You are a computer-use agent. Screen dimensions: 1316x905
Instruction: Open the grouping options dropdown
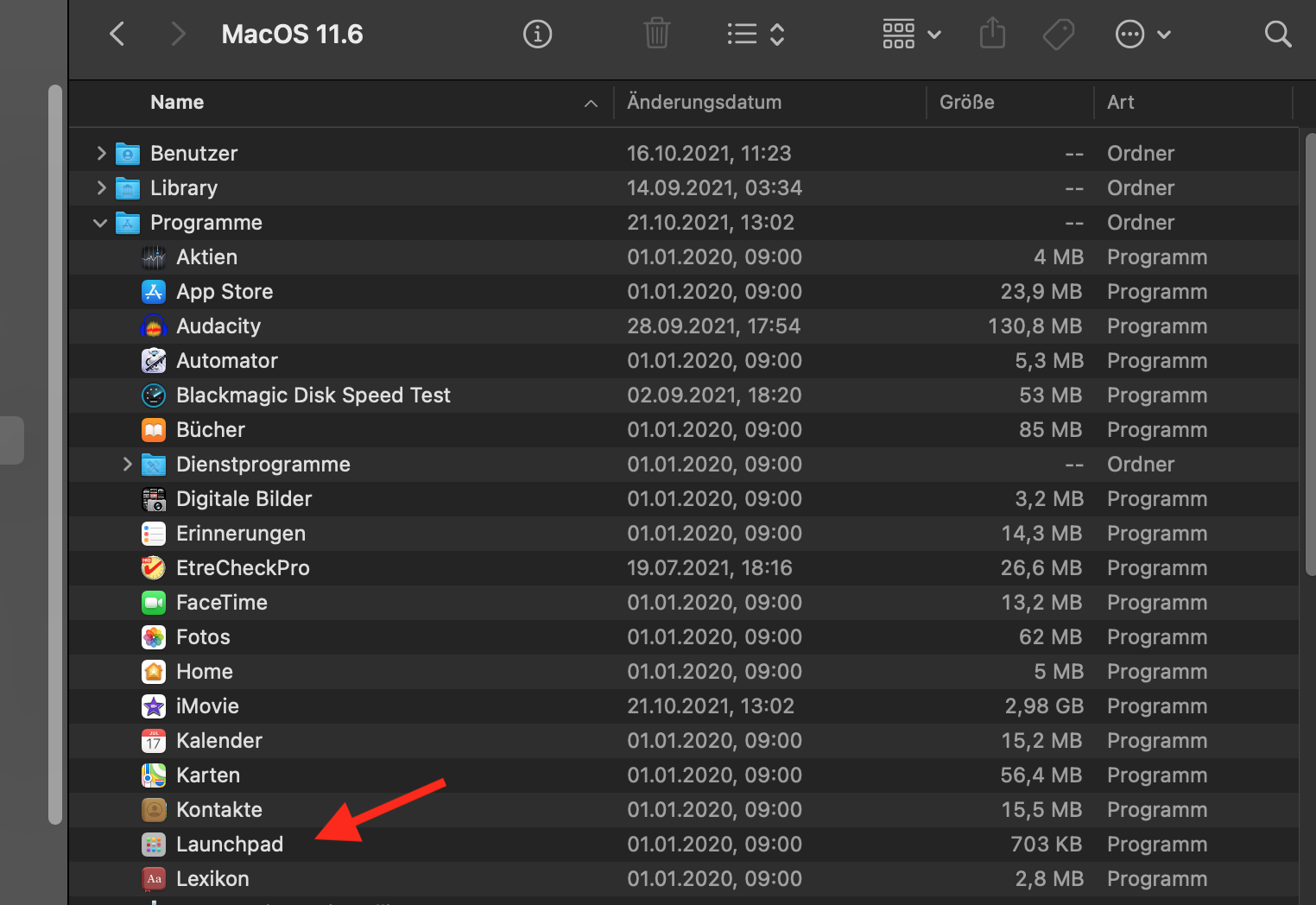(x=911, y=35)
